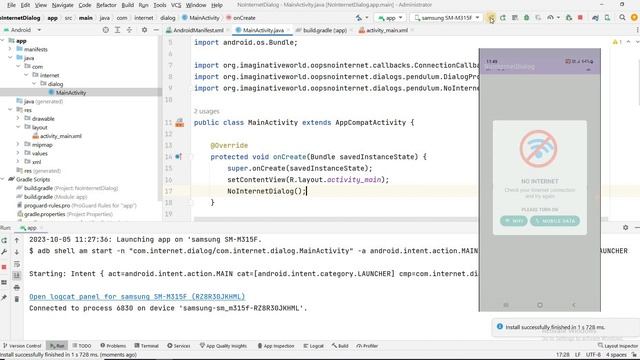Click the UTF-8 encoding in status bar
This screenshot has width=640, height=360.
click(x=593, y=355)
